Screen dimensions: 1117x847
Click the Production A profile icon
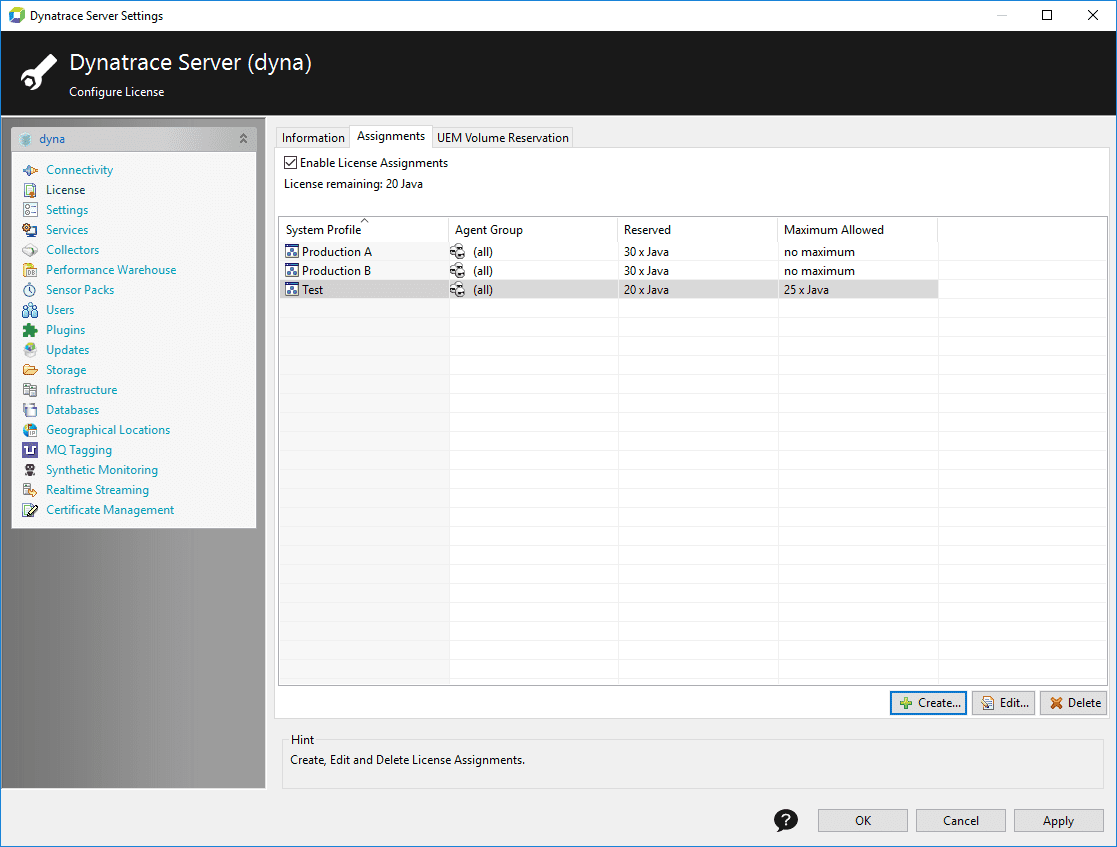pos(292,251)
